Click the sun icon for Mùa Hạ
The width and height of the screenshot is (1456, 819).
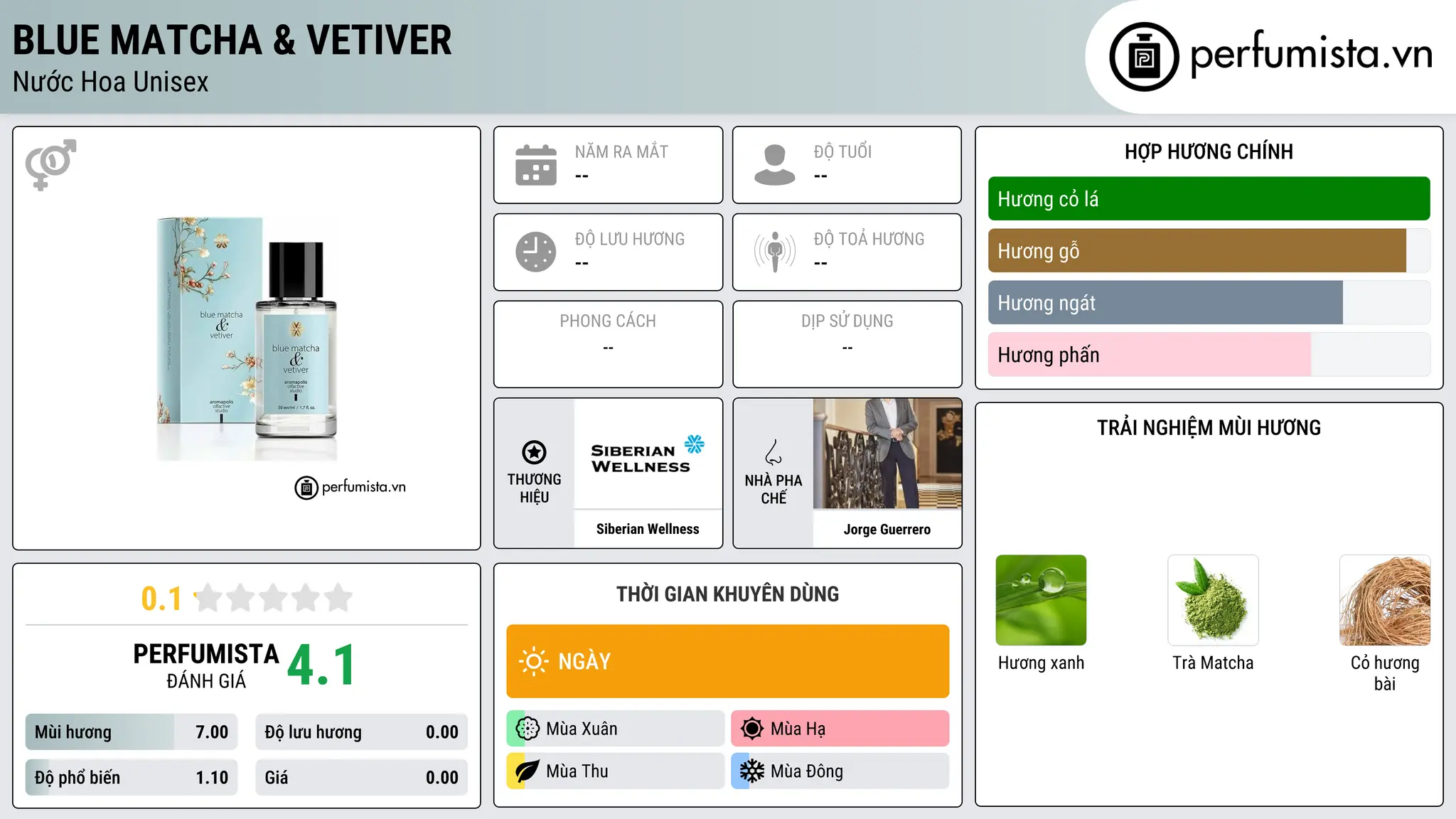752,729
